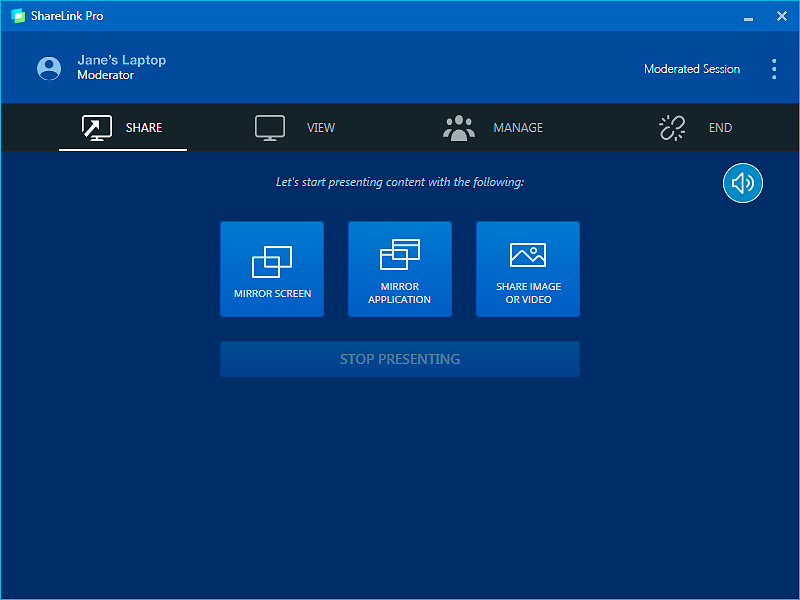This screenshot has height=600, width=800.
Task: Click overlapping screens icon on Mirror Screen tile
Action: pos(272,262)
